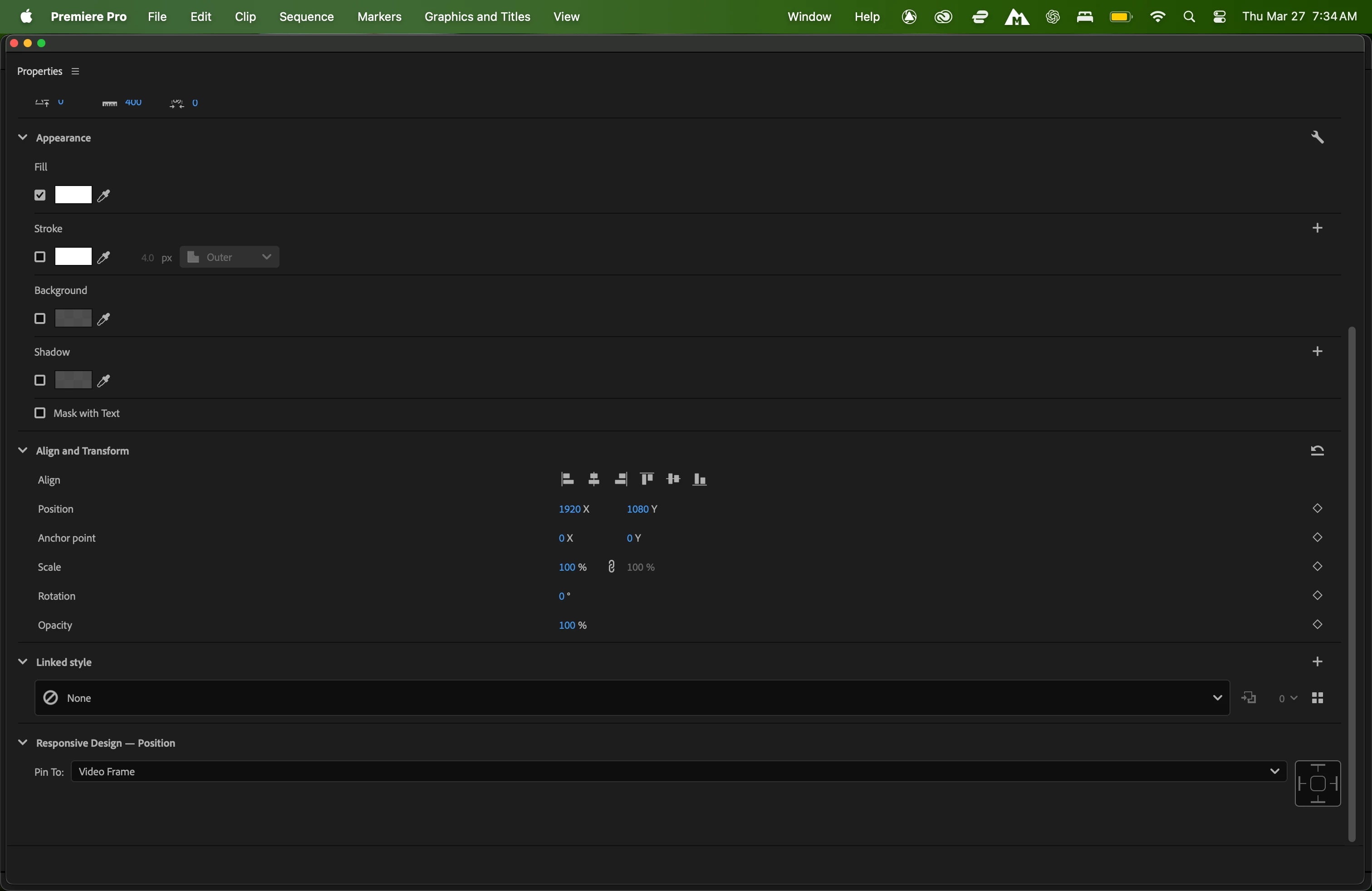
Task: Click the align horizontal center icon
Action: (594, 480)
